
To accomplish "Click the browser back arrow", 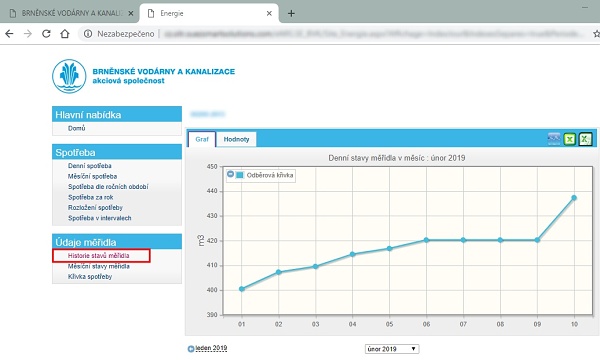I will (x=9, y=34).
